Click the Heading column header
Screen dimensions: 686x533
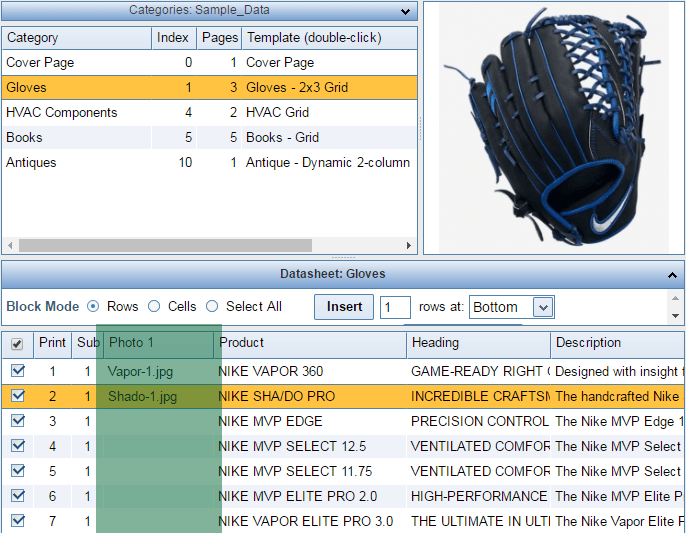[x=479, y=343]
